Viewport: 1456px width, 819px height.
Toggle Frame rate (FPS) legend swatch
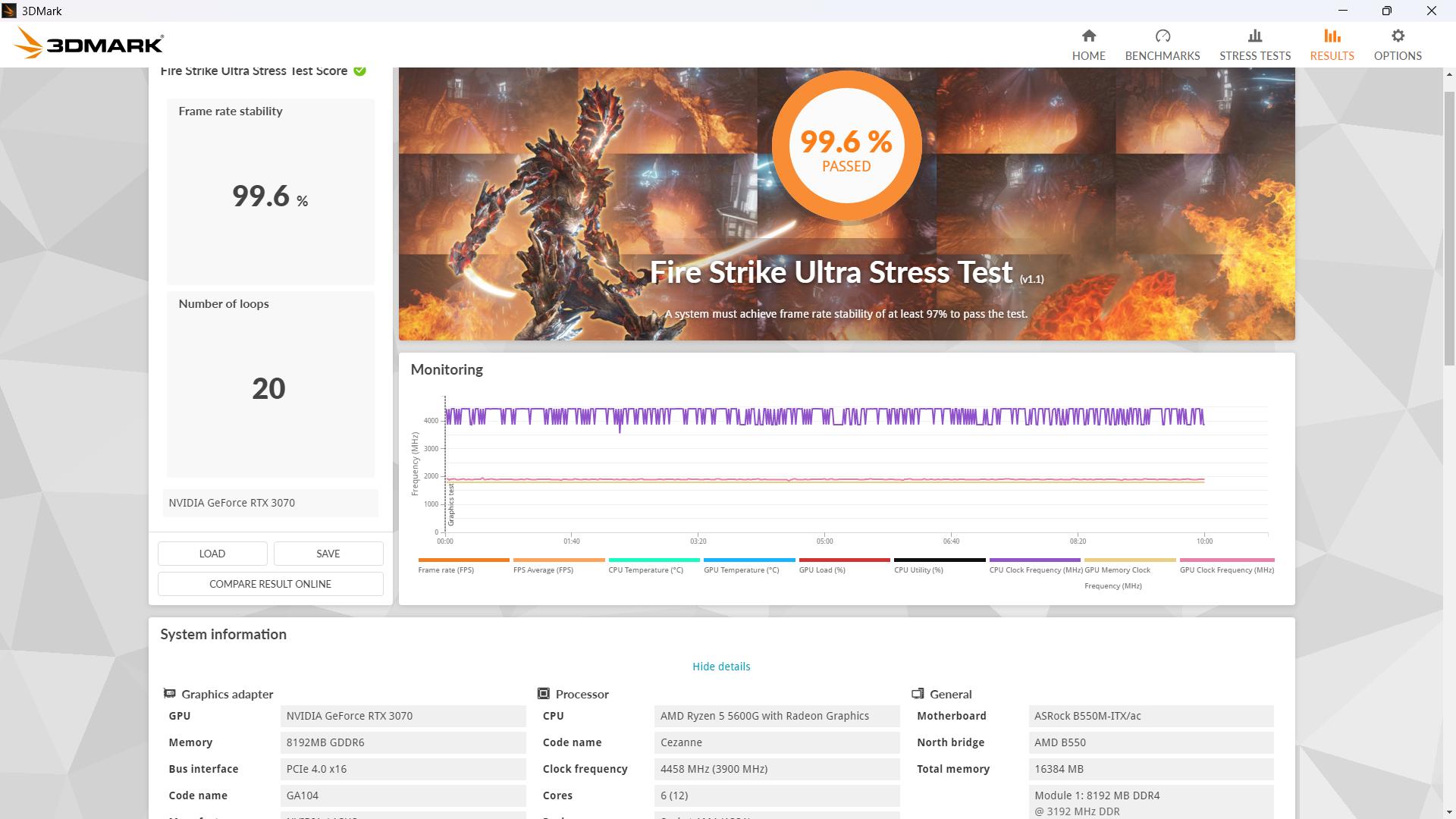(463, 560)
